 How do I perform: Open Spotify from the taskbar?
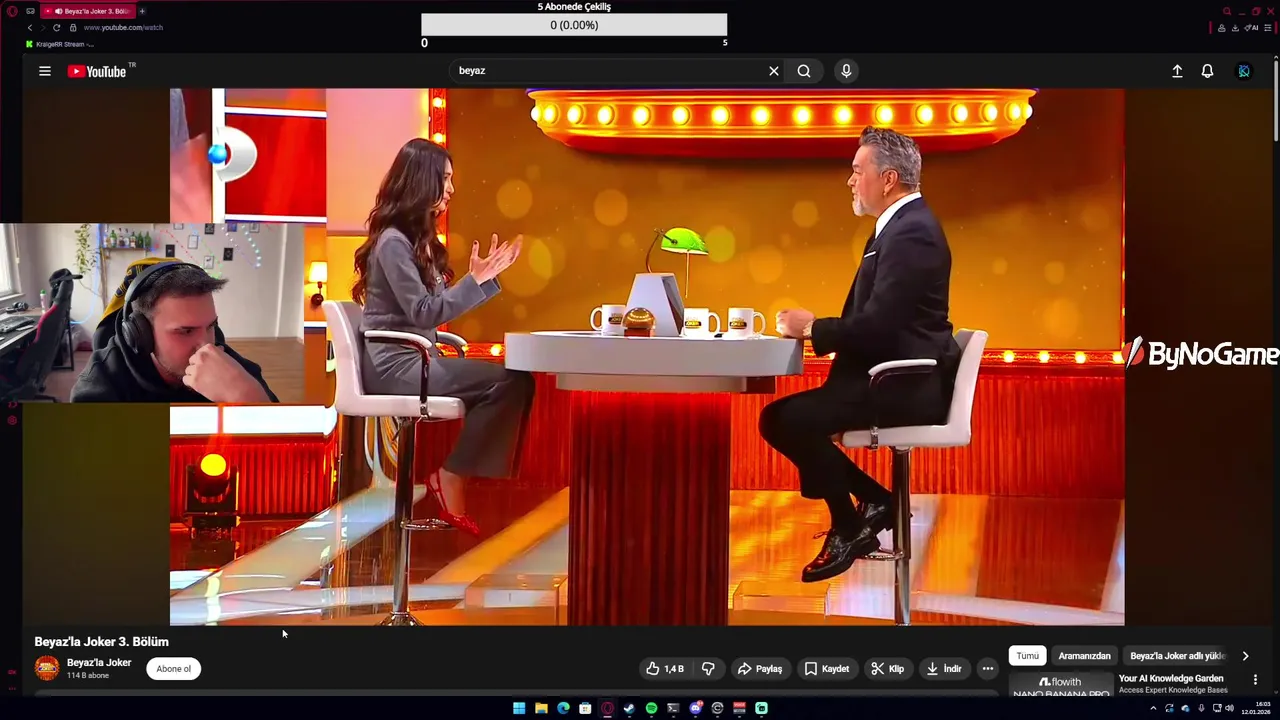click(651, 708)
